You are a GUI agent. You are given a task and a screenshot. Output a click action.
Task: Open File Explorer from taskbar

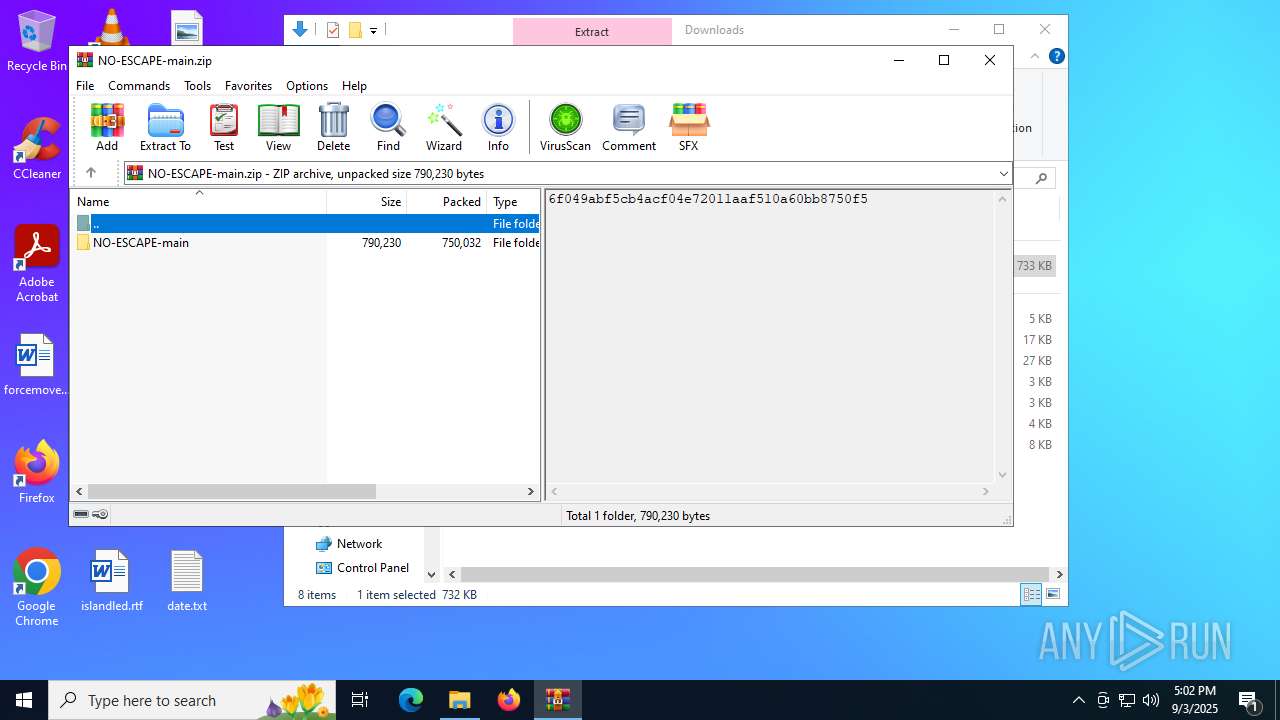coord(460,700)
